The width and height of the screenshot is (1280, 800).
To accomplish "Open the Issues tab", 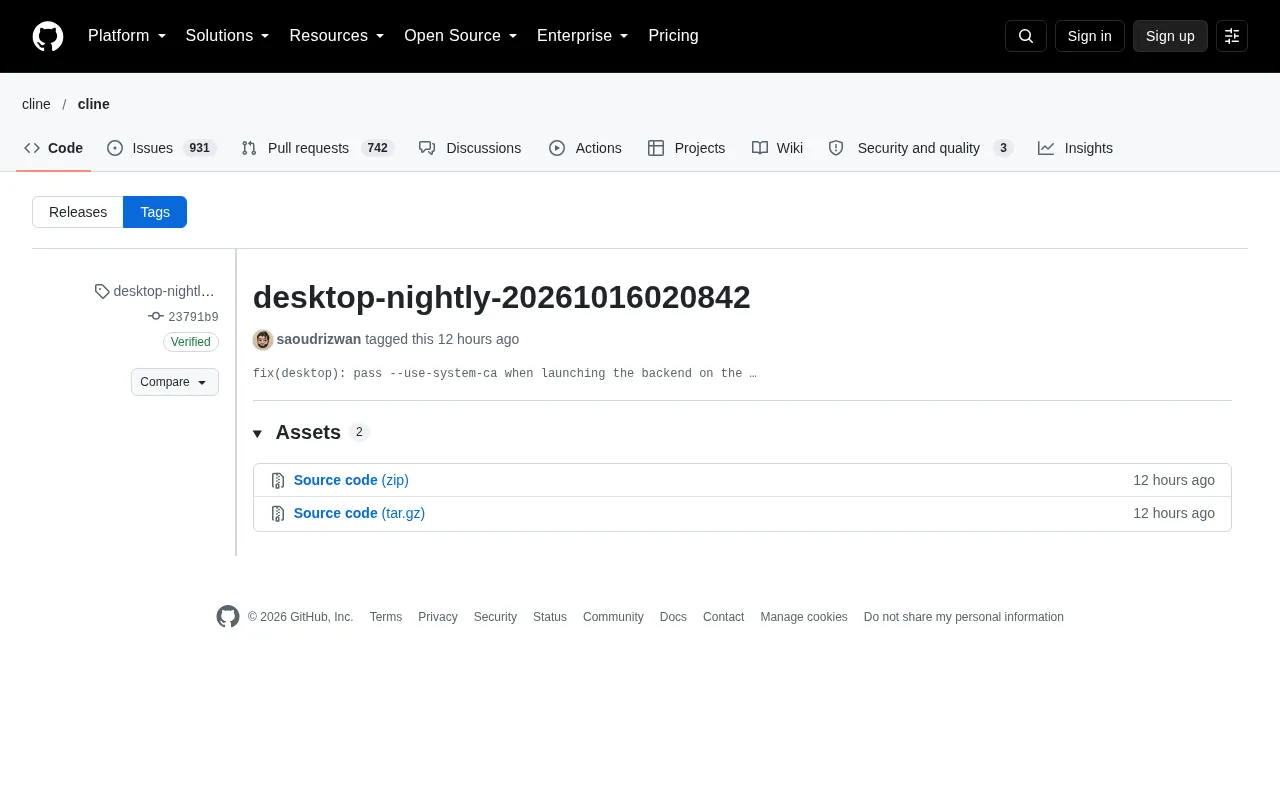I will [162, 148].
